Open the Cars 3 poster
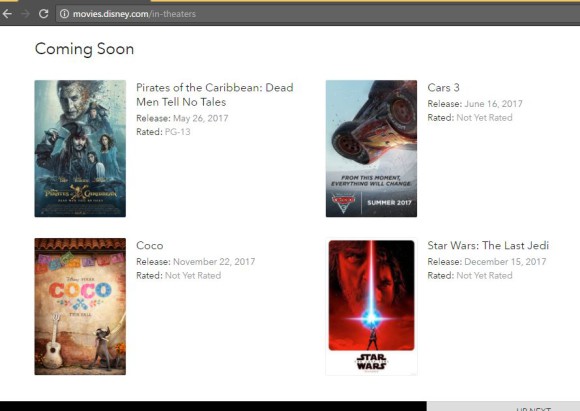 [371, 148]
